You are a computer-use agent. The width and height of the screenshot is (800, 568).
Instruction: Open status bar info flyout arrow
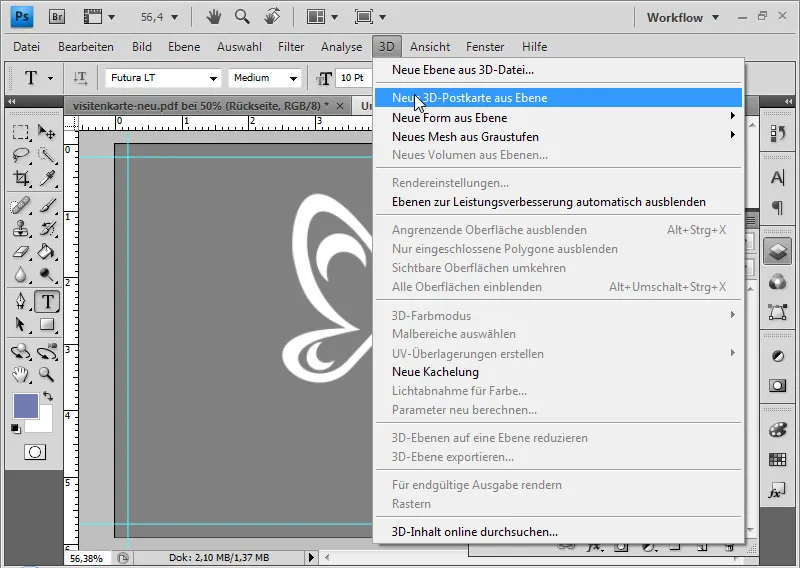coord(311,557)
